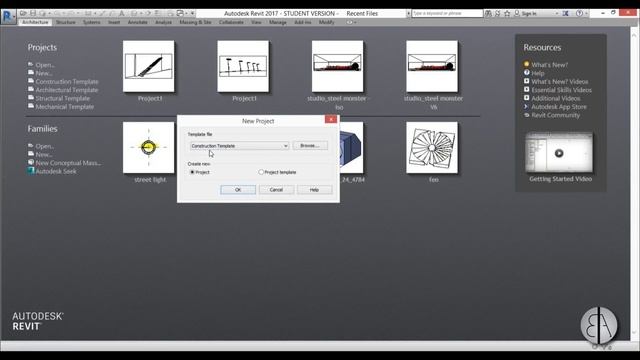Switch to the Structure ribbon tab
The width and height of the screenshot is (640, 360).
[66, 22]
